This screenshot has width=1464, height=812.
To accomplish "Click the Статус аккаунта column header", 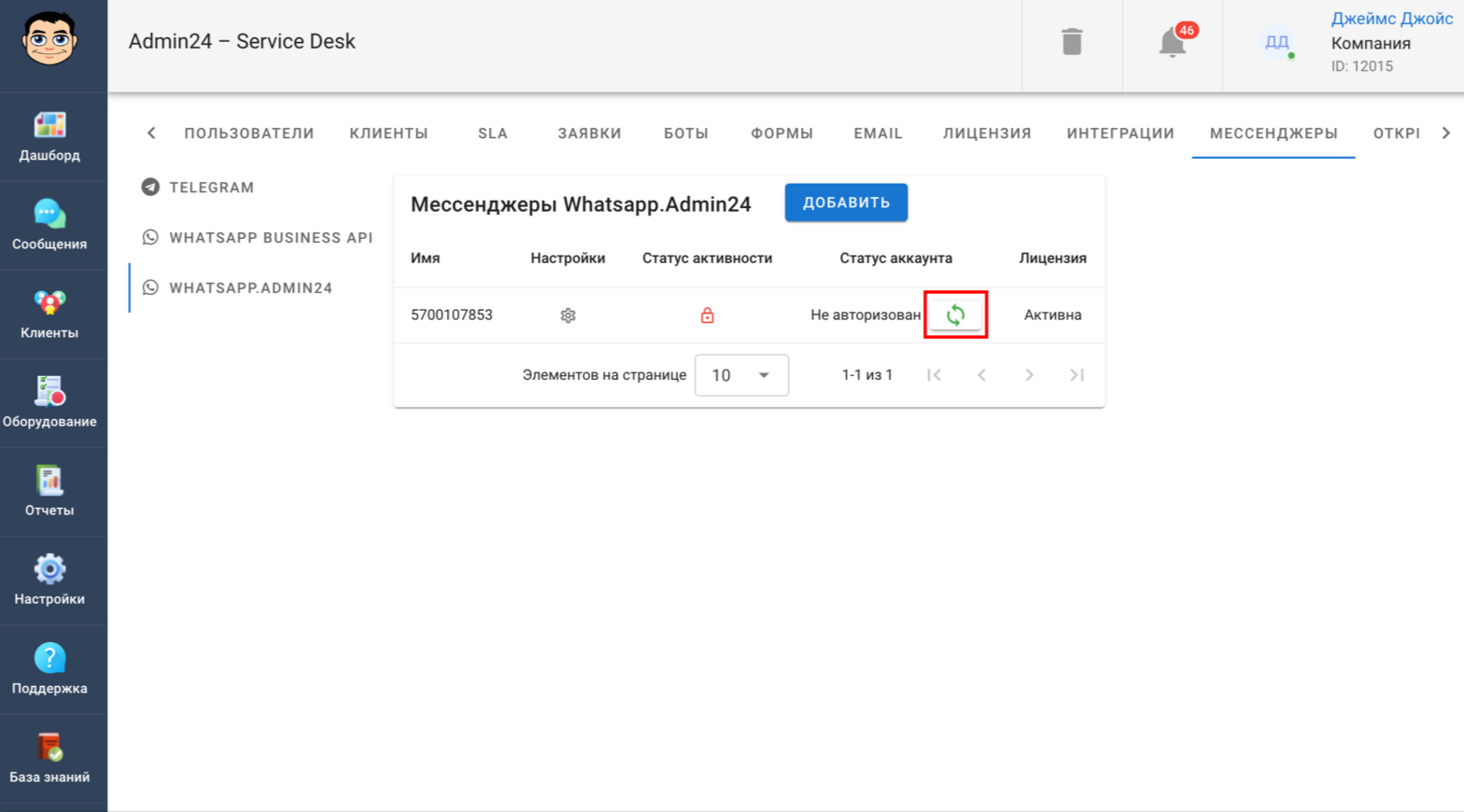I will (895, 259).
